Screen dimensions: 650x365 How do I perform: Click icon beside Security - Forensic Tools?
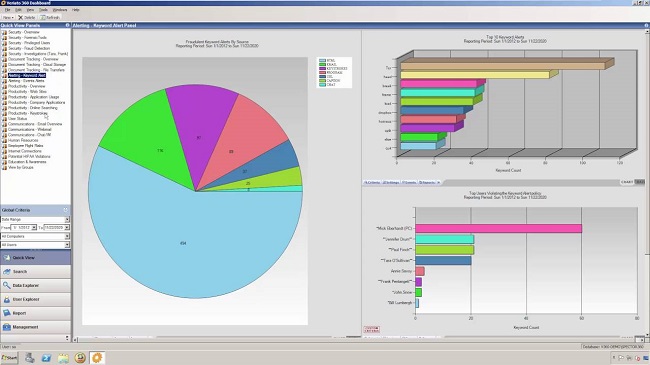pos(4,37)
